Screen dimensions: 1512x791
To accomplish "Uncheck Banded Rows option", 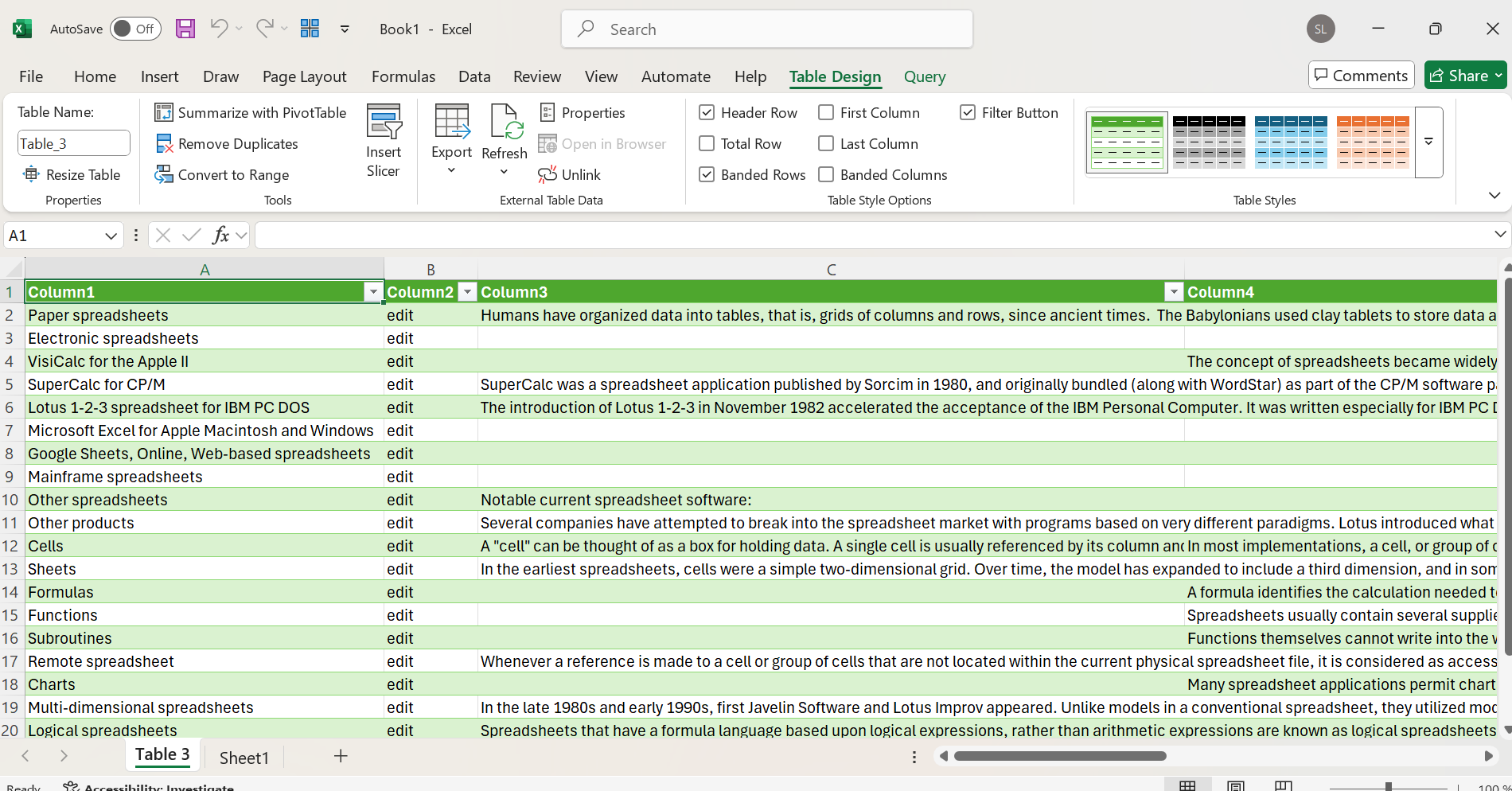I will click(707, 175).
